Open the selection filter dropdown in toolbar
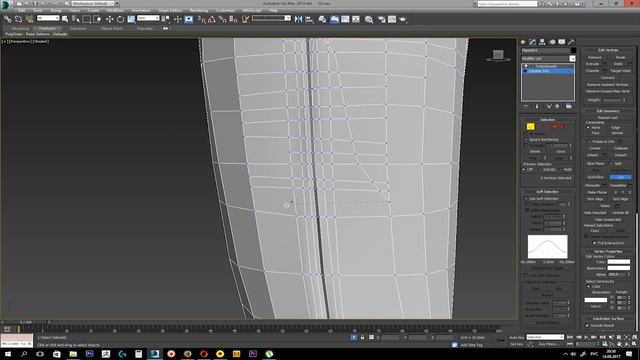The height and width of the screenshot is (360, 640). 48,18
